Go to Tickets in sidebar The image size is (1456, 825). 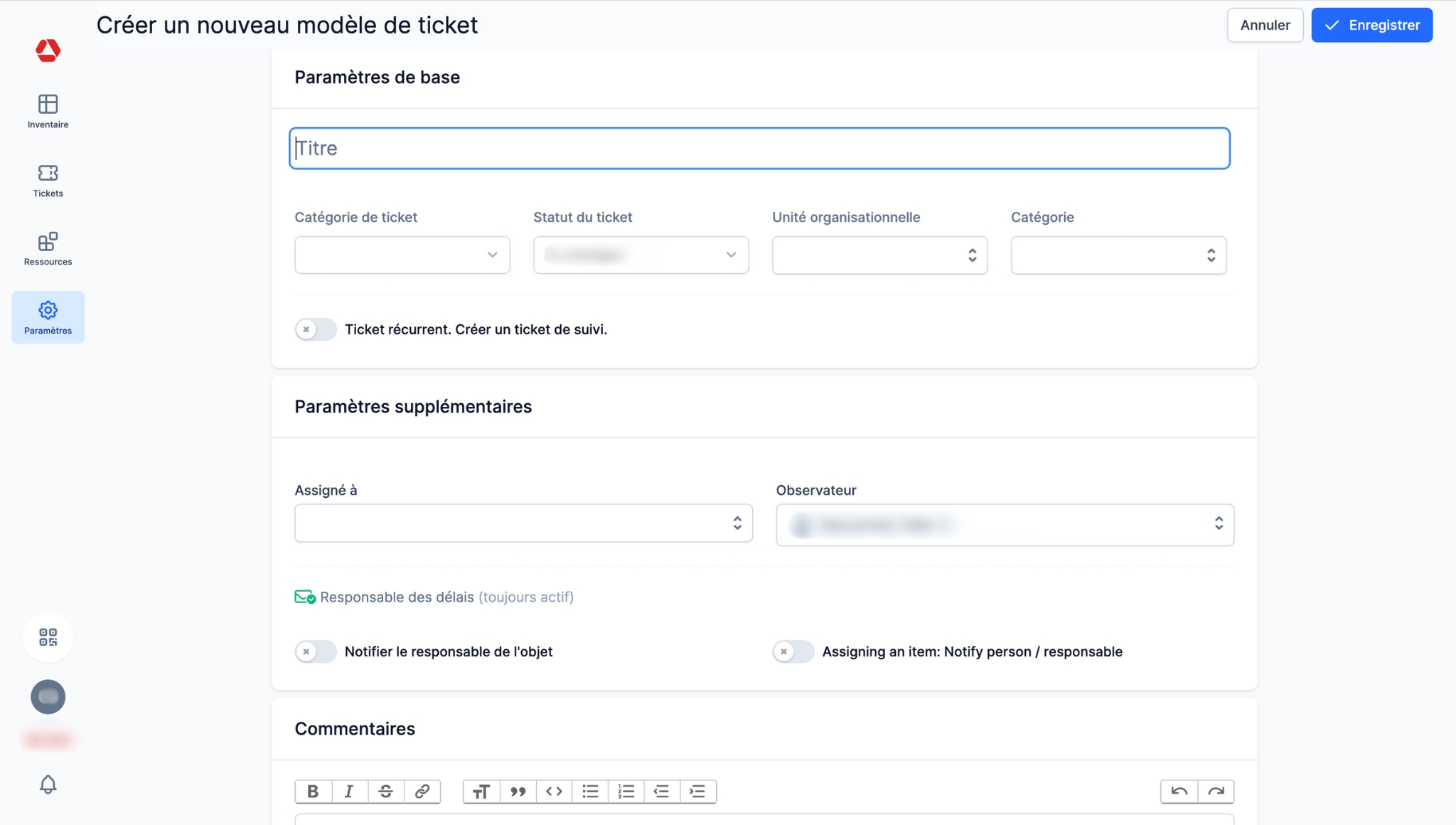coord(48,181)
